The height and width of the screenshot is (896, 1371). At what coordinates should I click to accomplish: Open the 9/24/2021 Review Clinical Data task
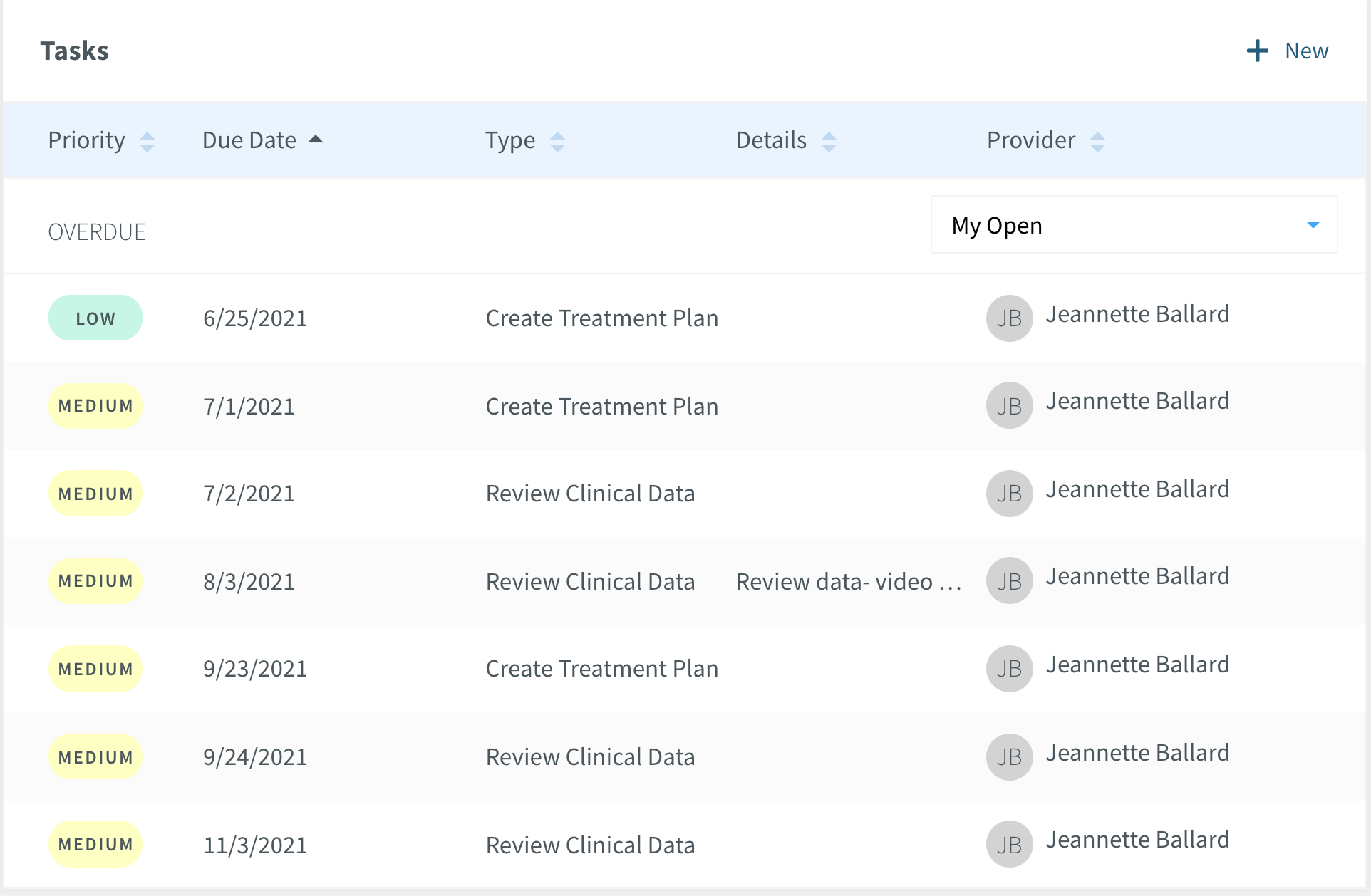click(590, 757)
